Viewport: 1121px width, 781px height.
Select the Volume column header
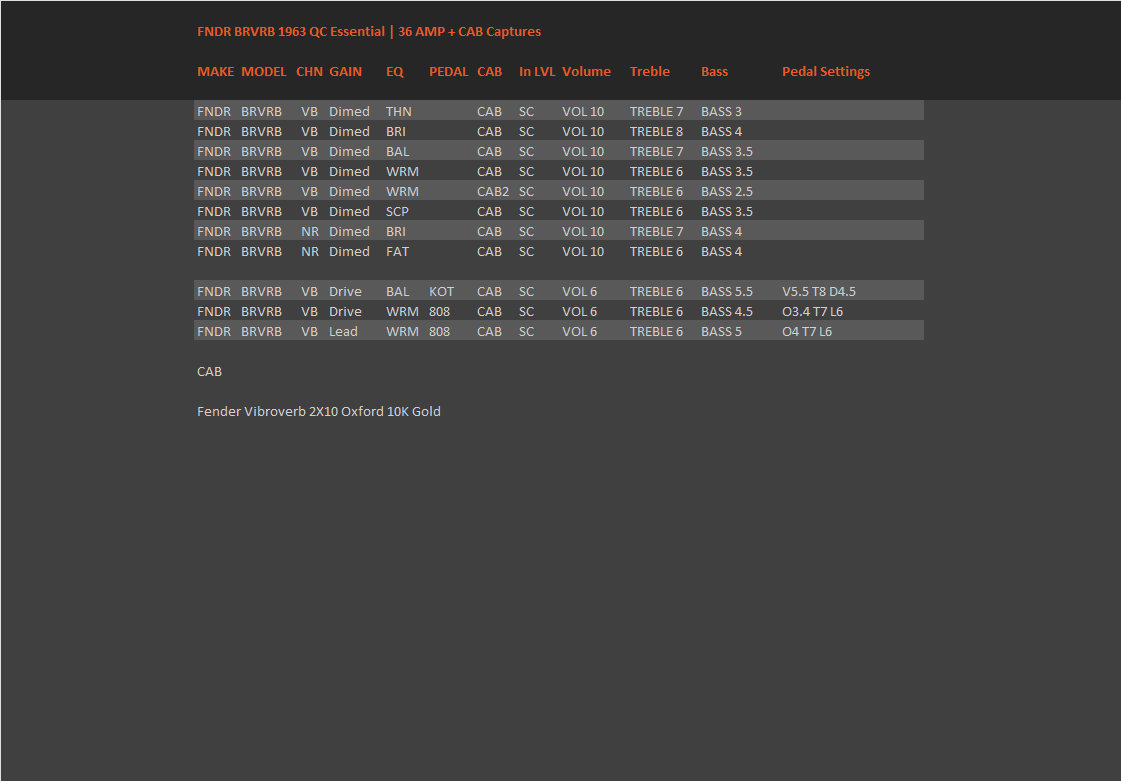point(586,72)
